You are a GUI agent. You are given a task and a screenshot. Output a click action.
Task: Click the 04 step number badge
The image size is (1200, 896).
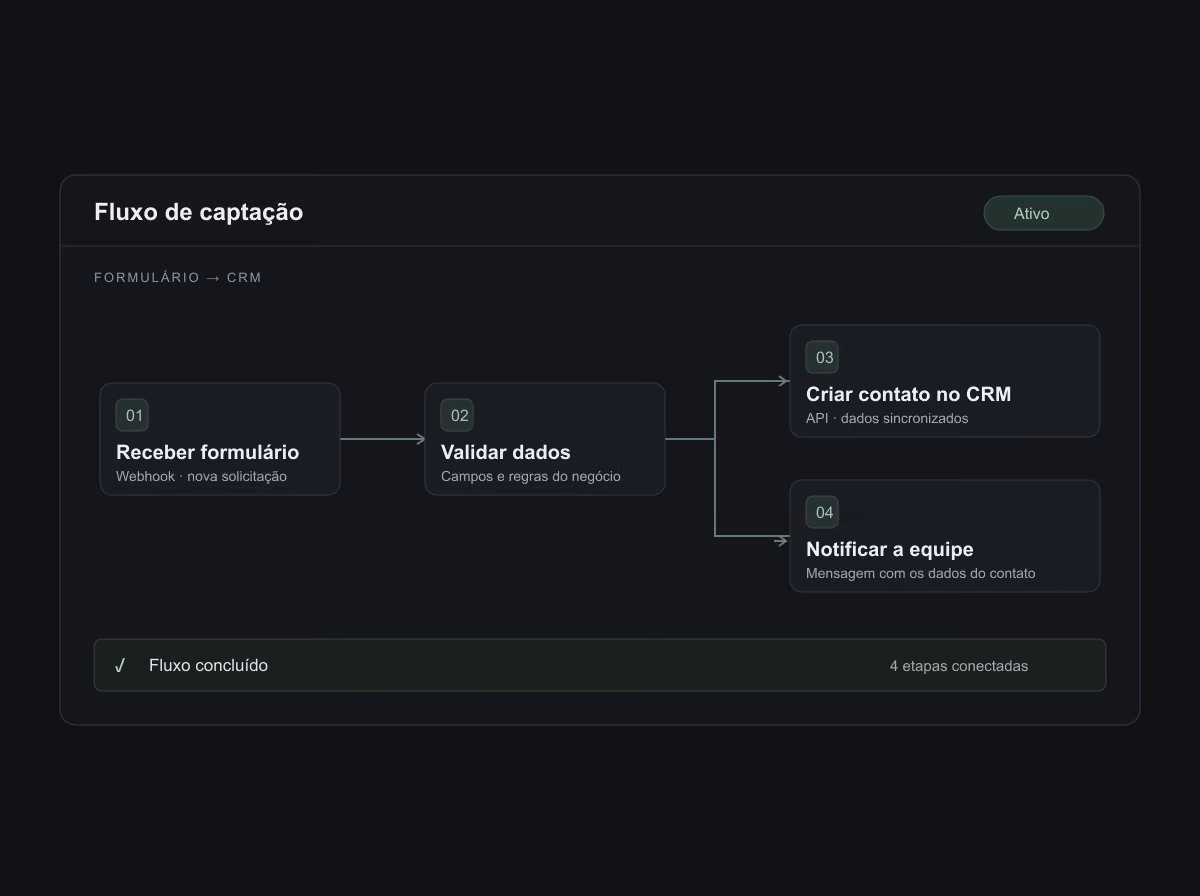(822, 512)
